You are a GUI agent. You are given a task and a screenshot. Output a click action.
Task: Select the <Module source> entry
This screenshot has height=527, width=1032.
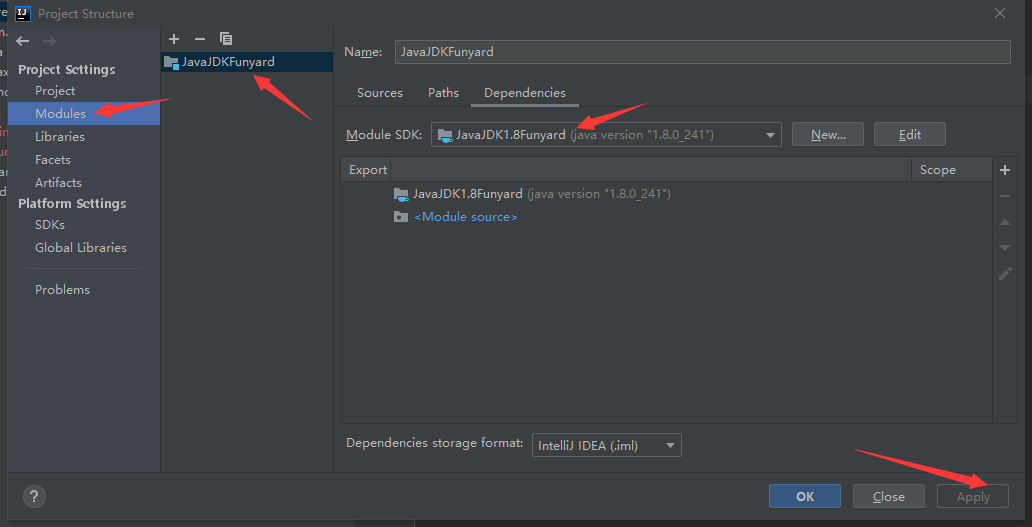click(465, 217)
